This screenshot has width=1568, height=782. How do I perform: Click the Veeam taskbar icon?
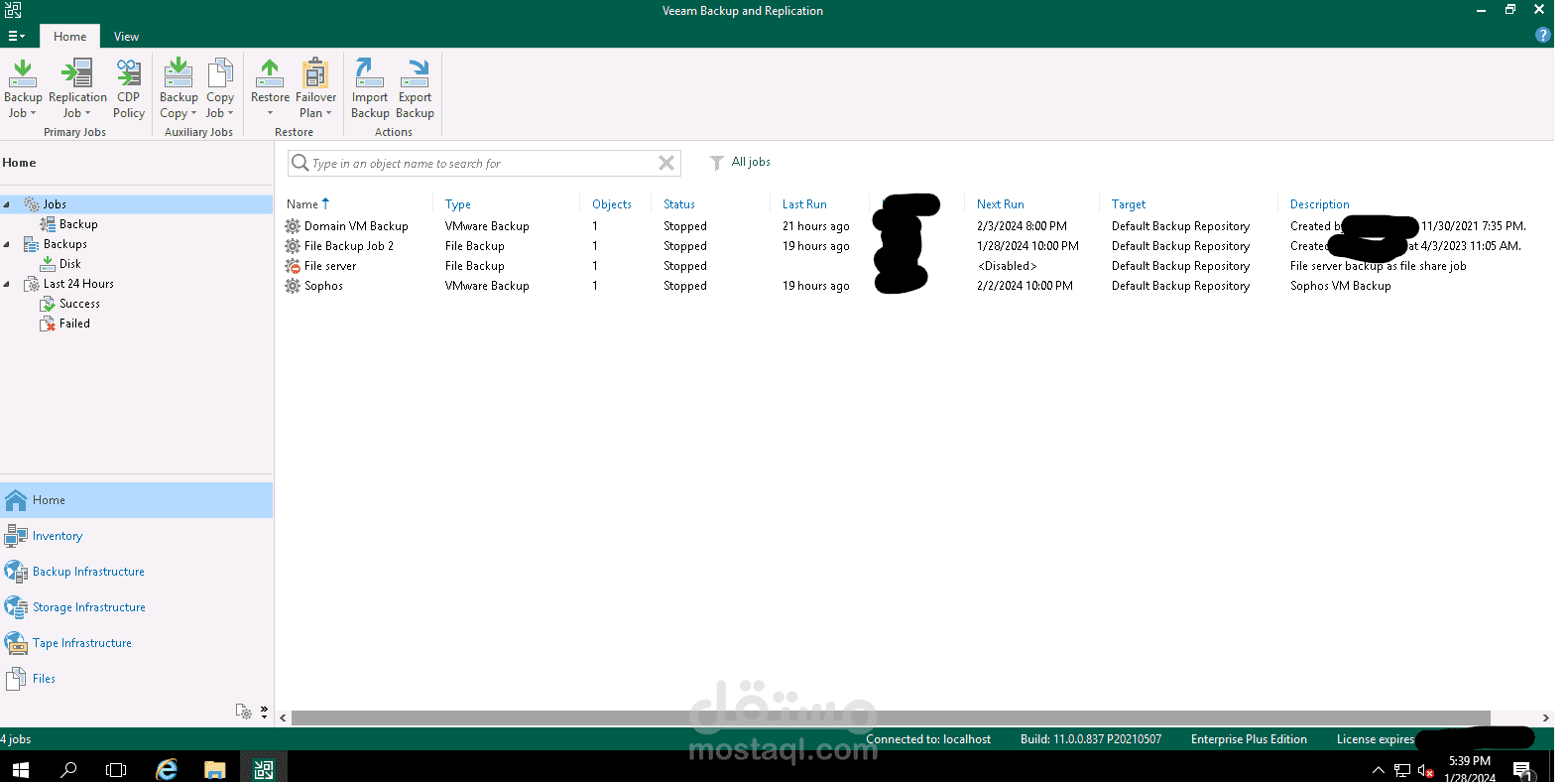coord(263,769)
